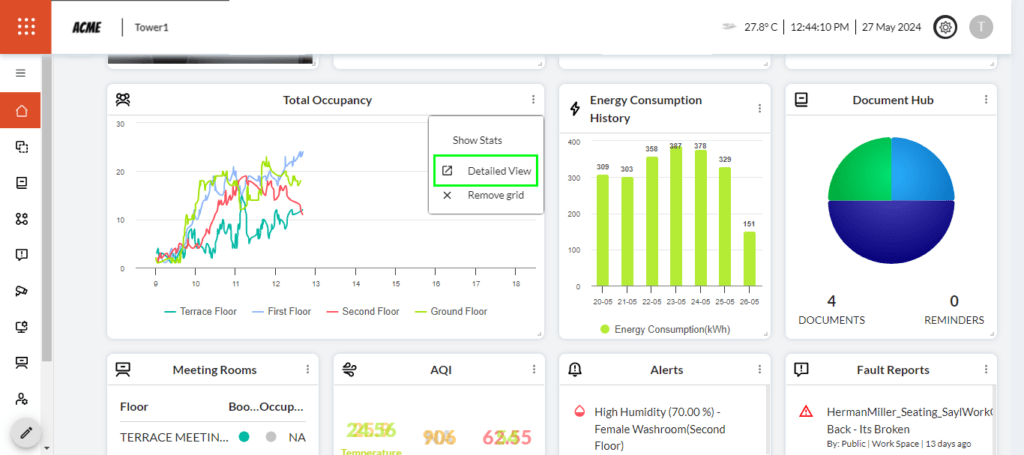Open the settings gear icon
1024x455 pixels.
click(x=943, y=27)
